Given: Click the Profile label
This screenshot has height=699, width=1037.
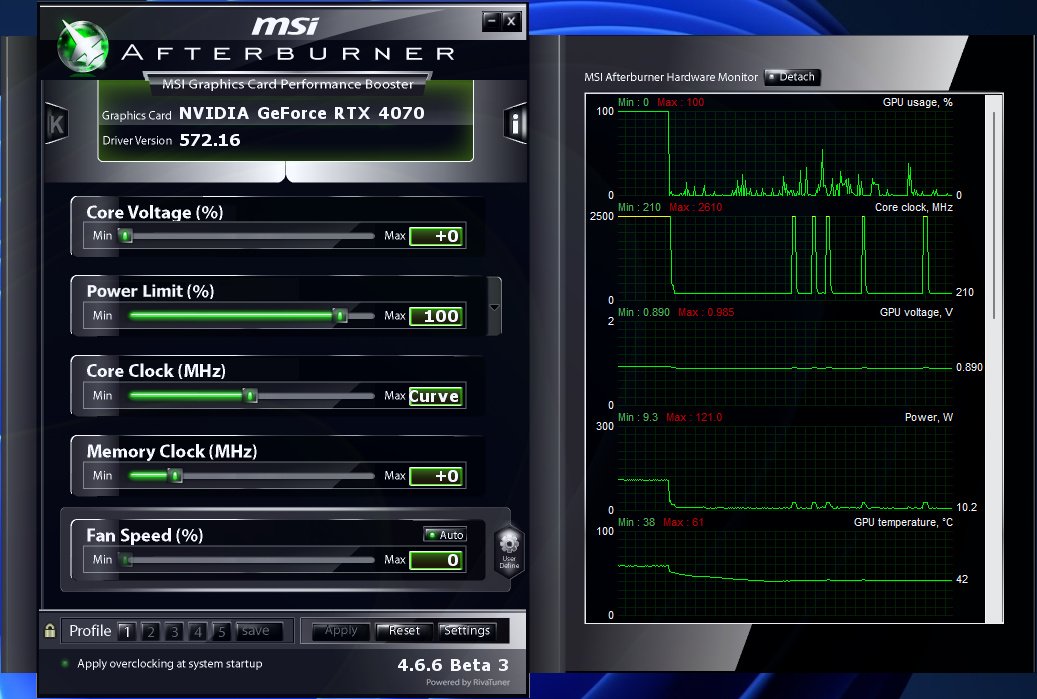Looking at the screenshot, I should [x=90, y=631].
